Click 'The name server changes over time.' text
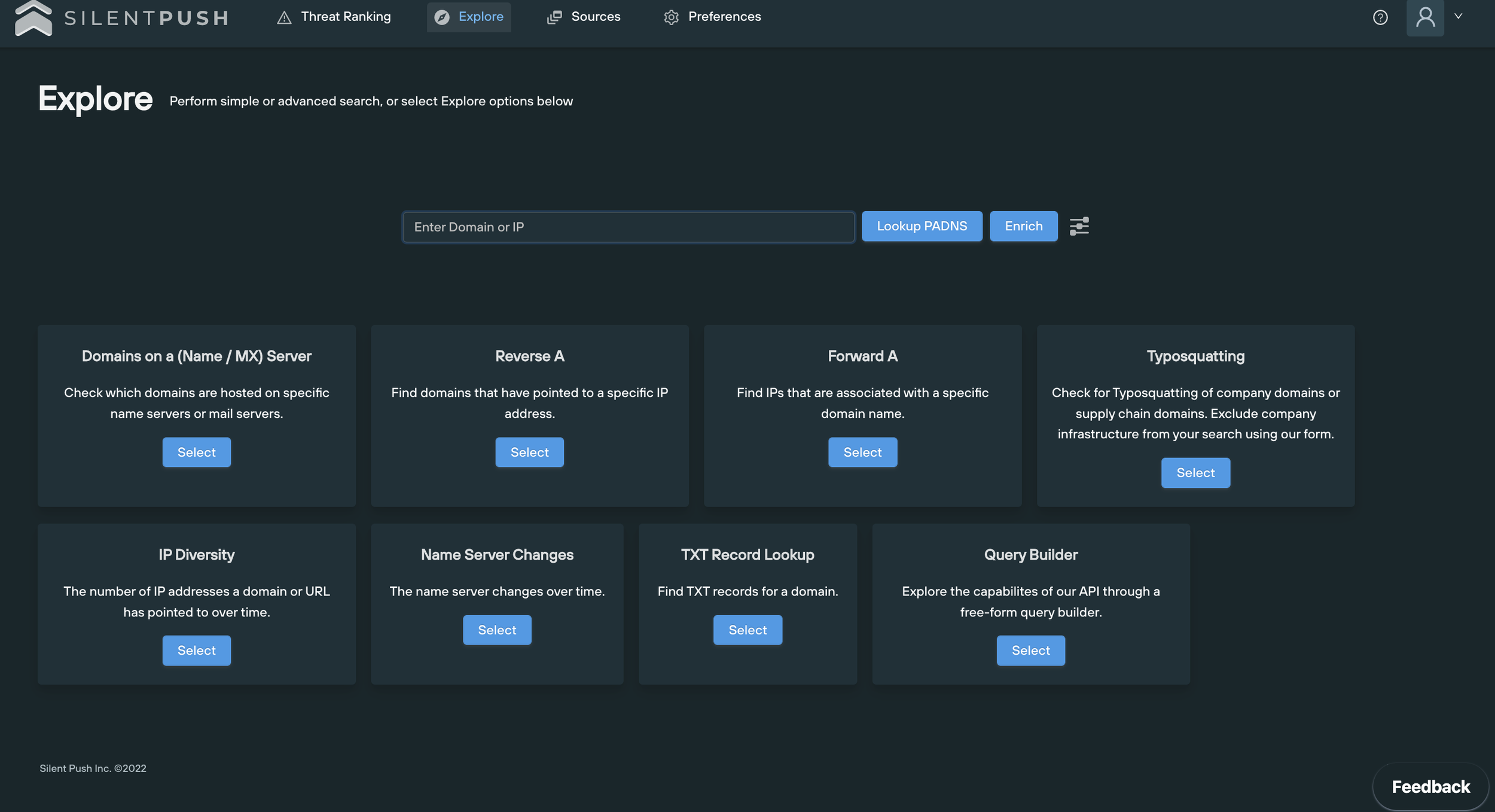Screen dimensions: 1495x812 [x=497, y=591]
